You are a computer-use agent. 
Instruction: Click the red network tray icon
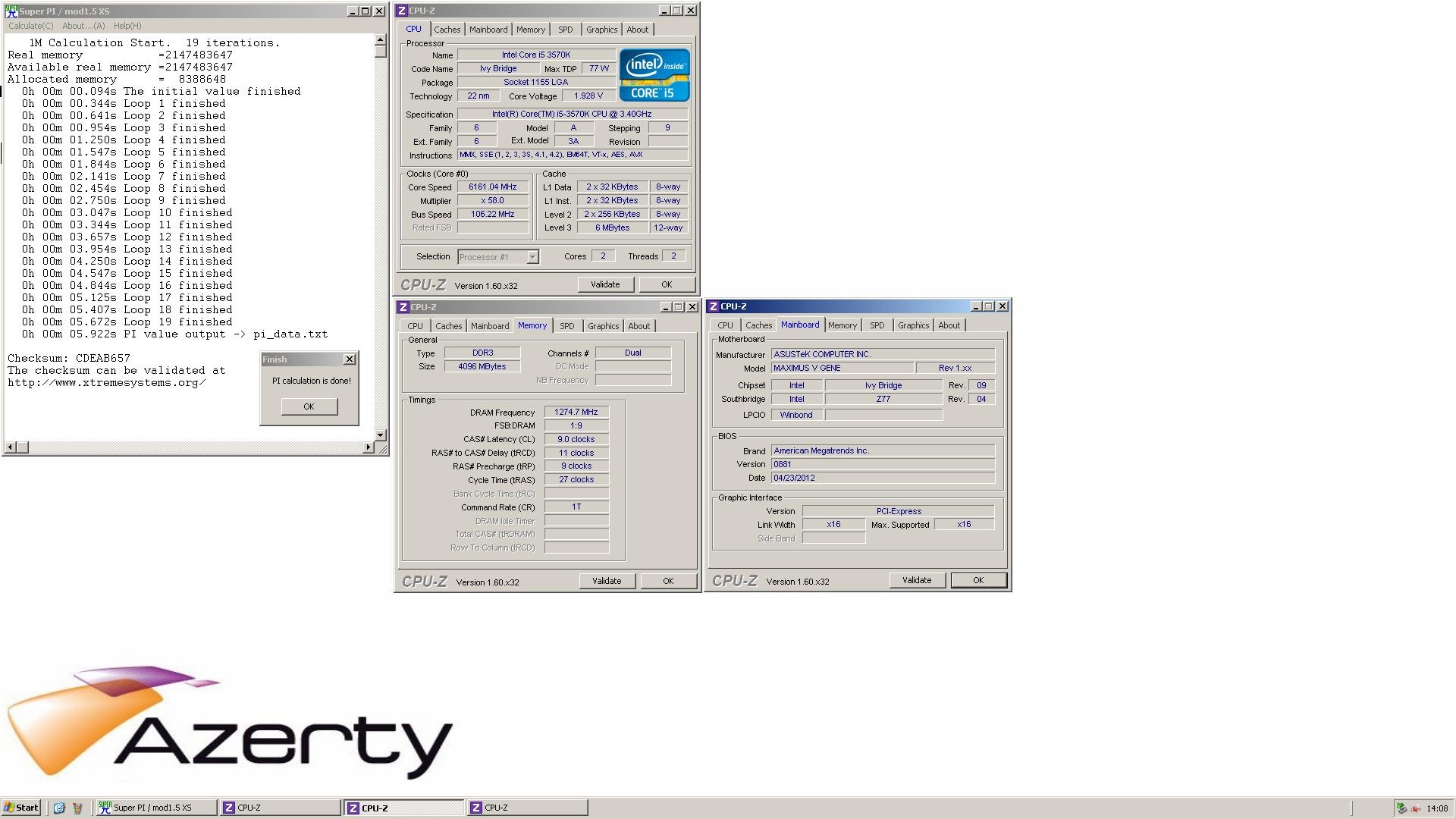coord(1415,808)
